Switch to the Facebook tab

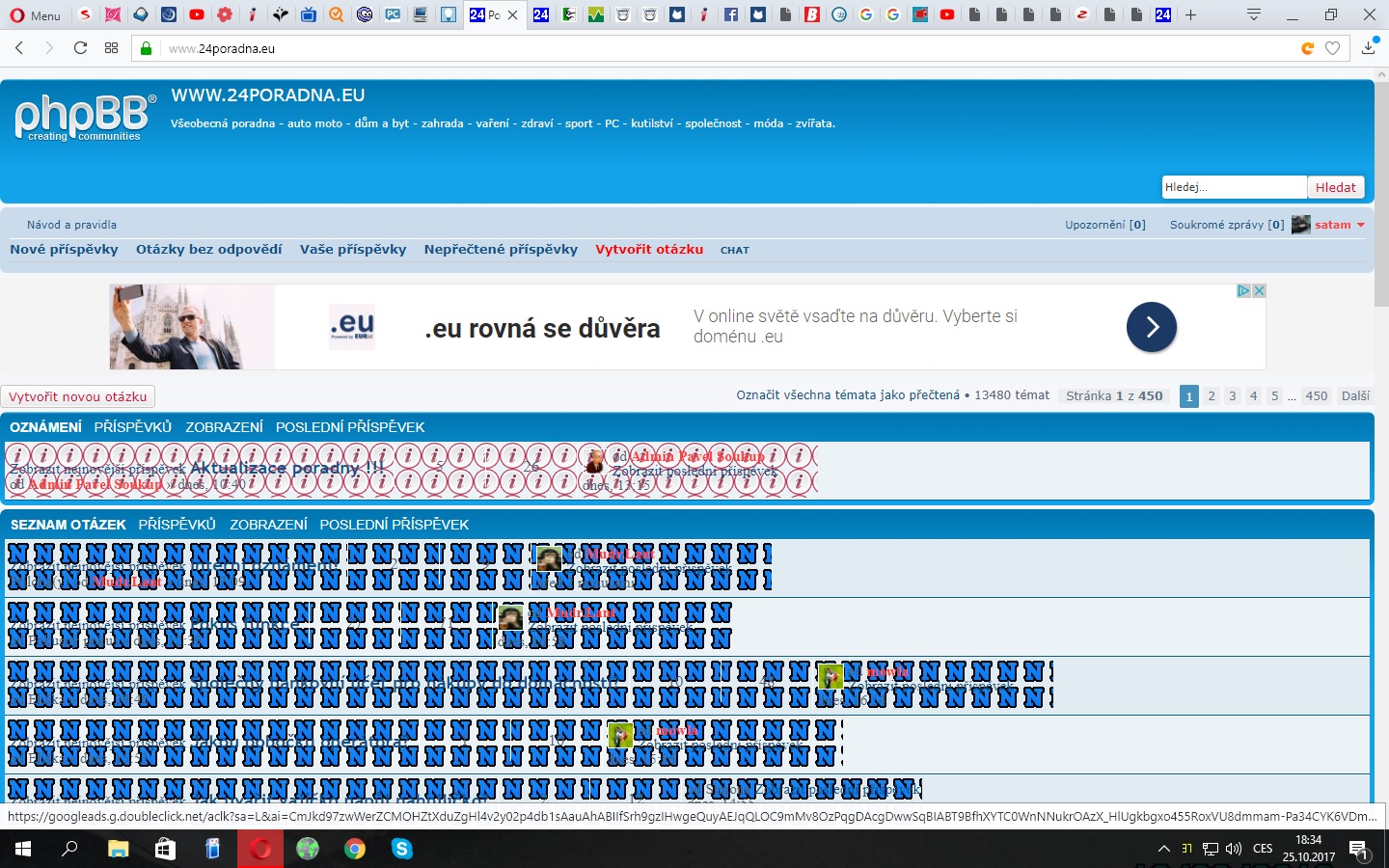coord(730,14)
